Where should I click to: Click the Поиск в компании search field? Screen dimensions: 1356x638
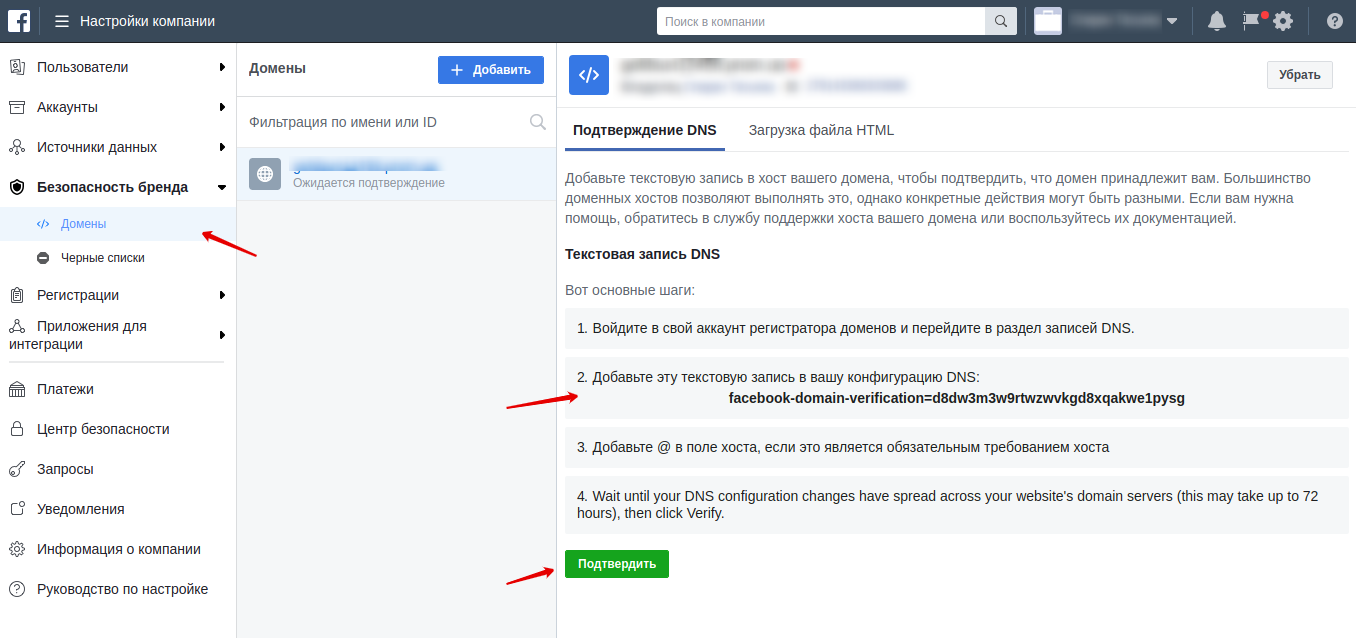point(821,21)
